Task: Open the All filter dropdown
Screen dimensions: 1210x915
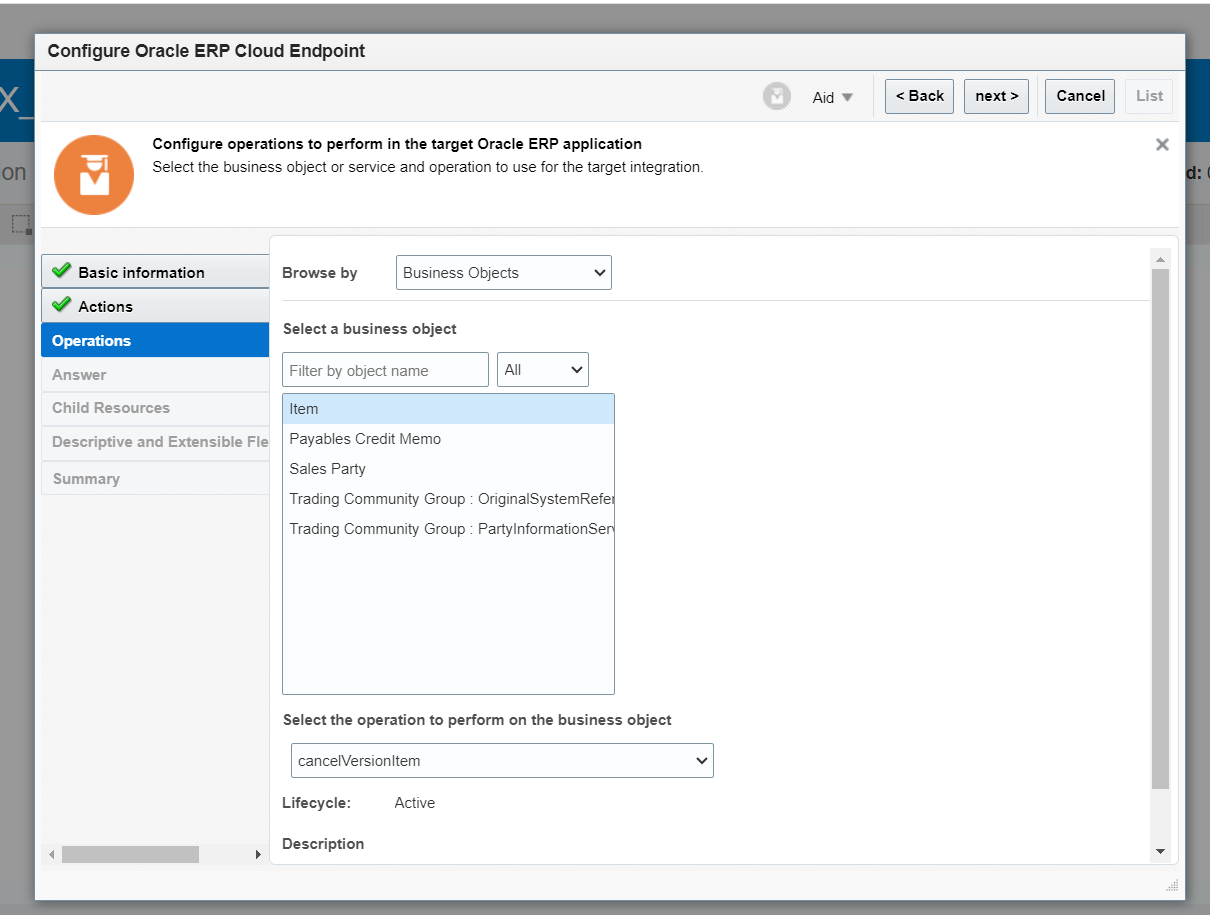Action: tap(543, 370)
